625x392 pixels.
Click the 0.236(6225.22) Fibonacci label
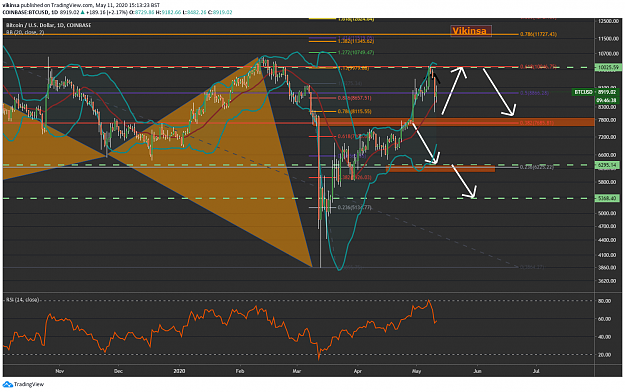coord(537,167)
